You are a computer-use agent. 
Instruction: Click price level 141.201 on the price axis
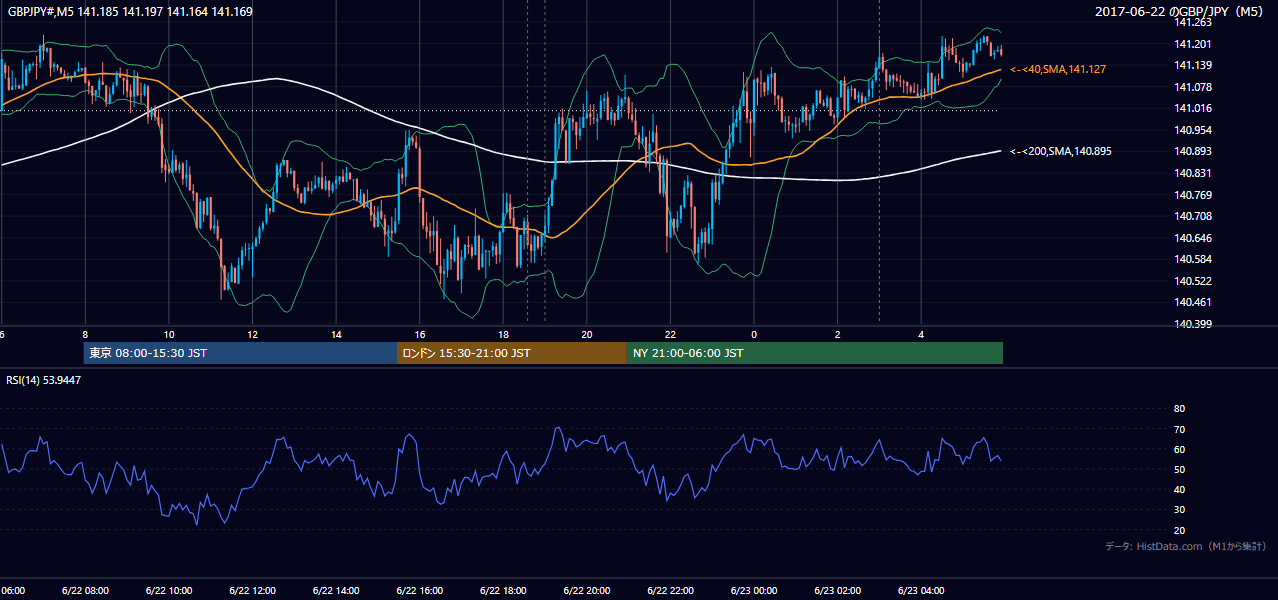(1192, 44)
